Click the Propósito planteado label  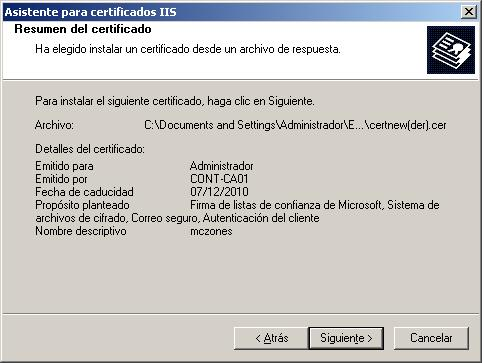[82, 205]
